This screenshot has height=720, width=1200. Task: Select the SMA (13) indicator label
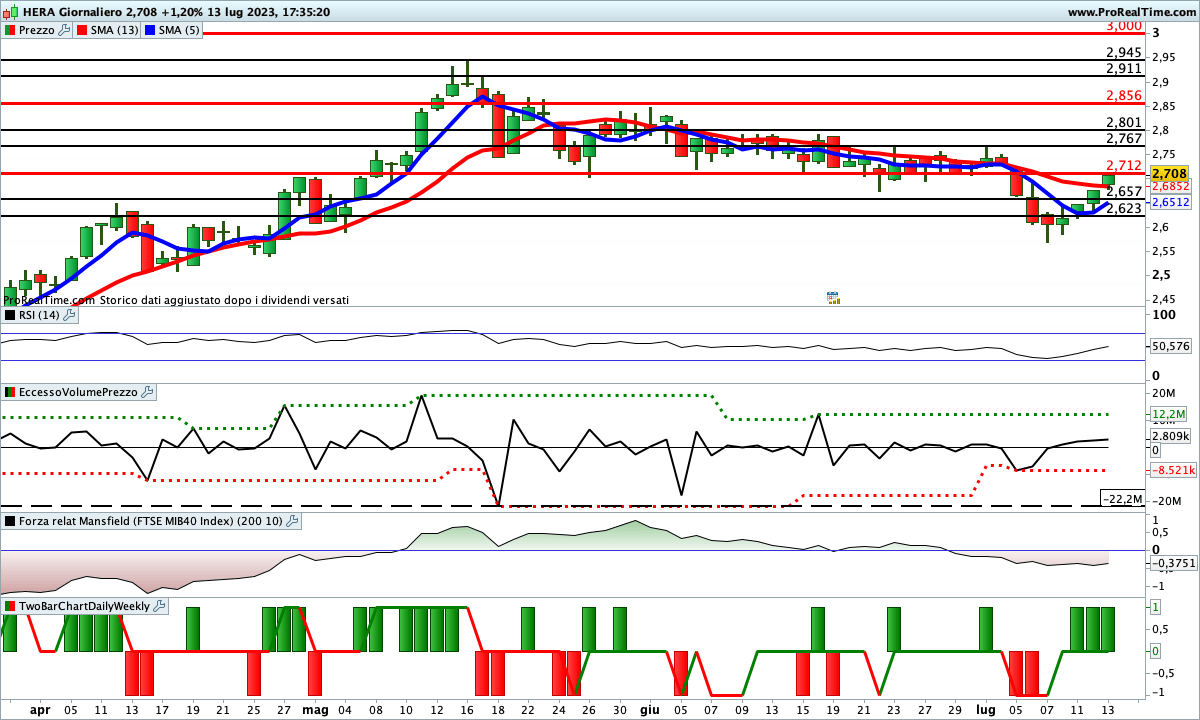(115, 30)
